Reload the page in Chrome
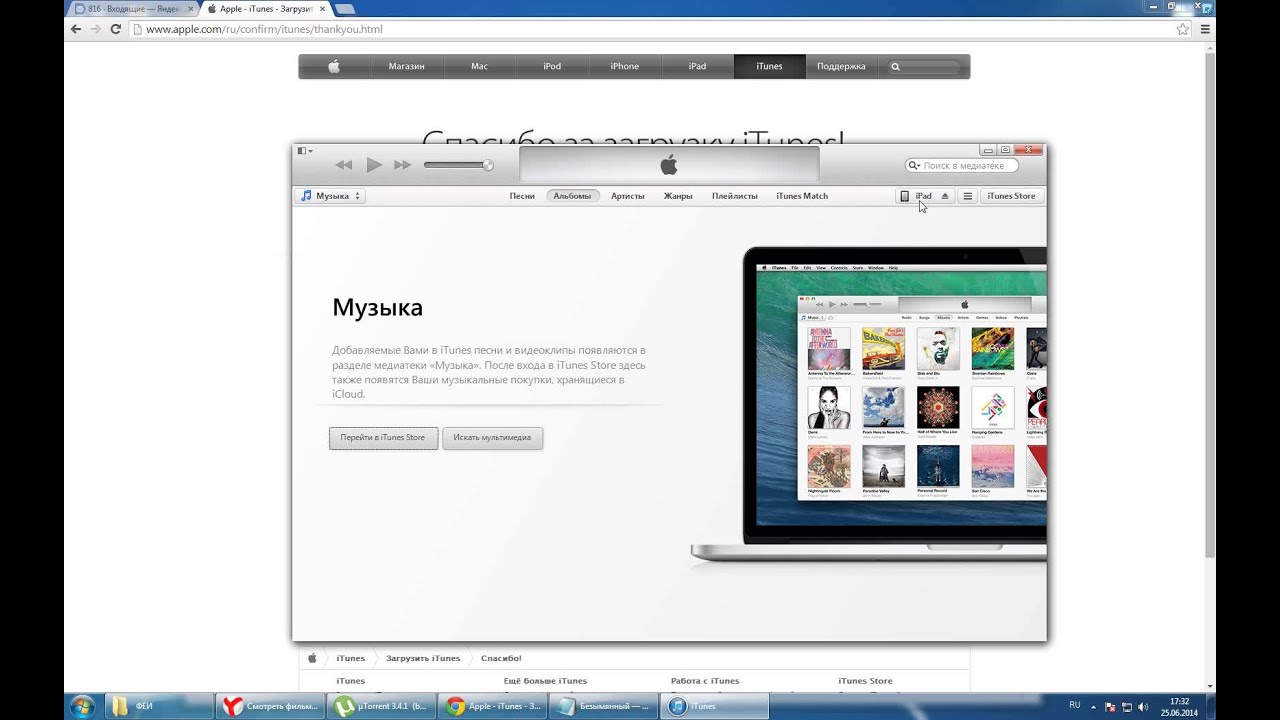This screenshot has height=720, width=1280. (116, 29)
